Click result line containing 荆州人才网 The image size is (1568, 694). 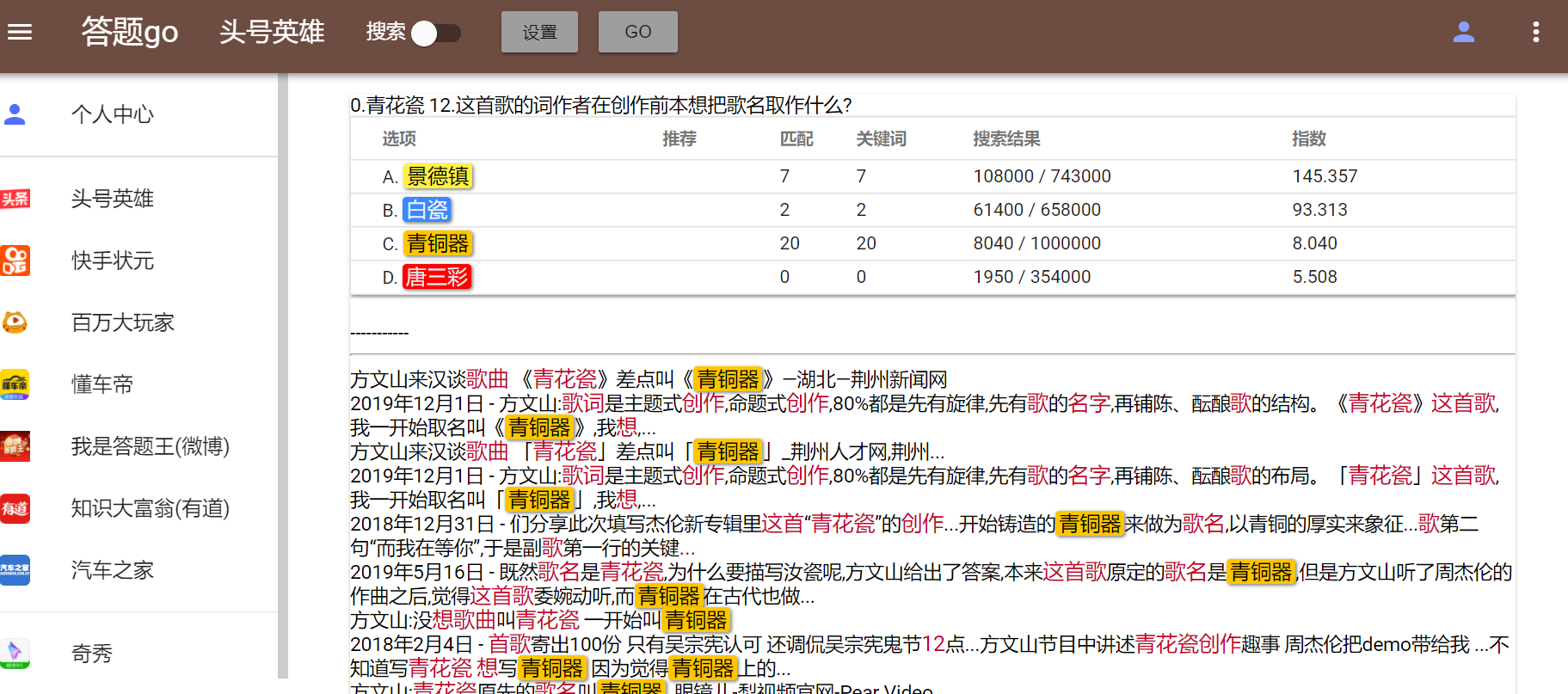pos(648,451)
